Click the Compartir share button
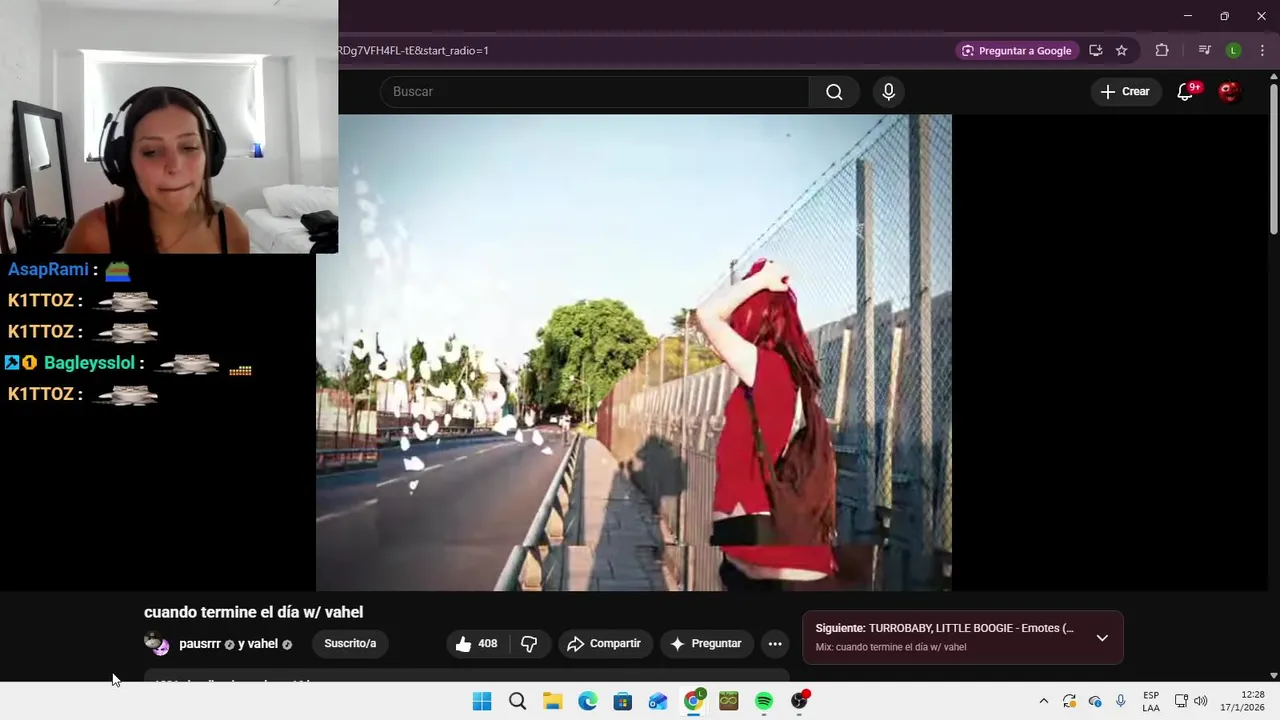 coord(605,644)
